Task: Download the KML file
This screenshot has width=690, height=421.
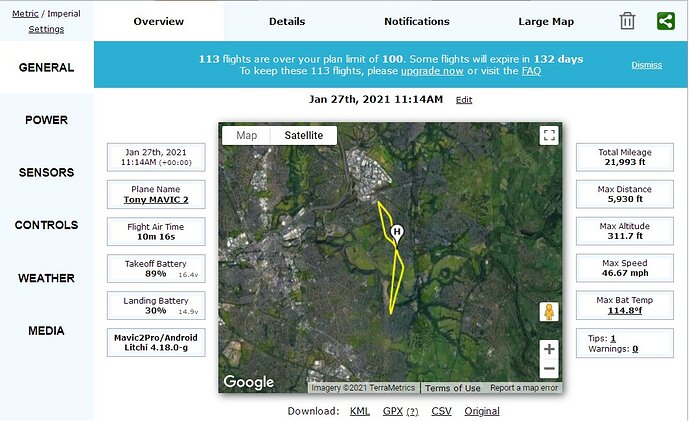Action: pyautogui.click(x=360, y=411)
